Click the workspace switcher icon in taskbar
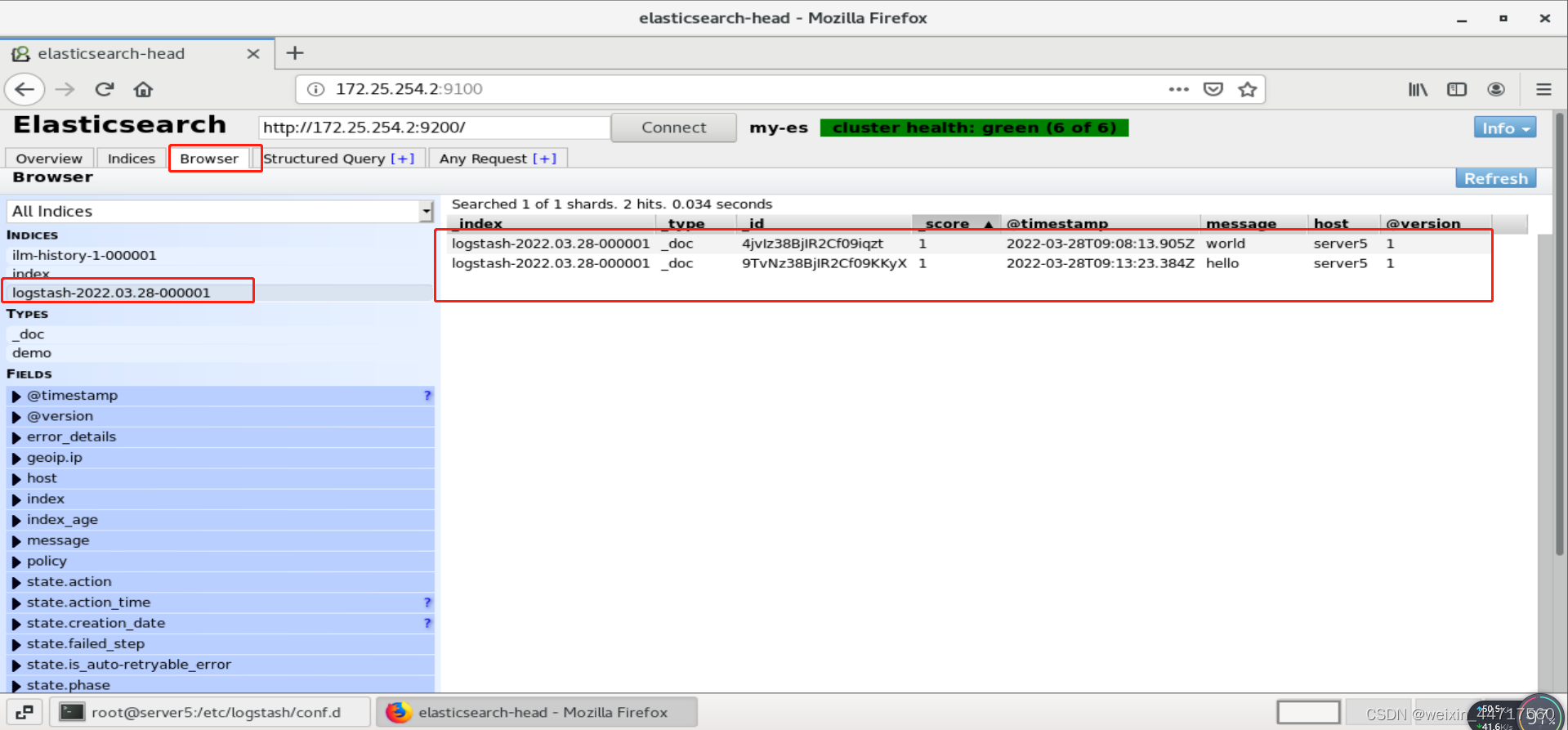Screen dimensions: 1568x730 [25, 712]
